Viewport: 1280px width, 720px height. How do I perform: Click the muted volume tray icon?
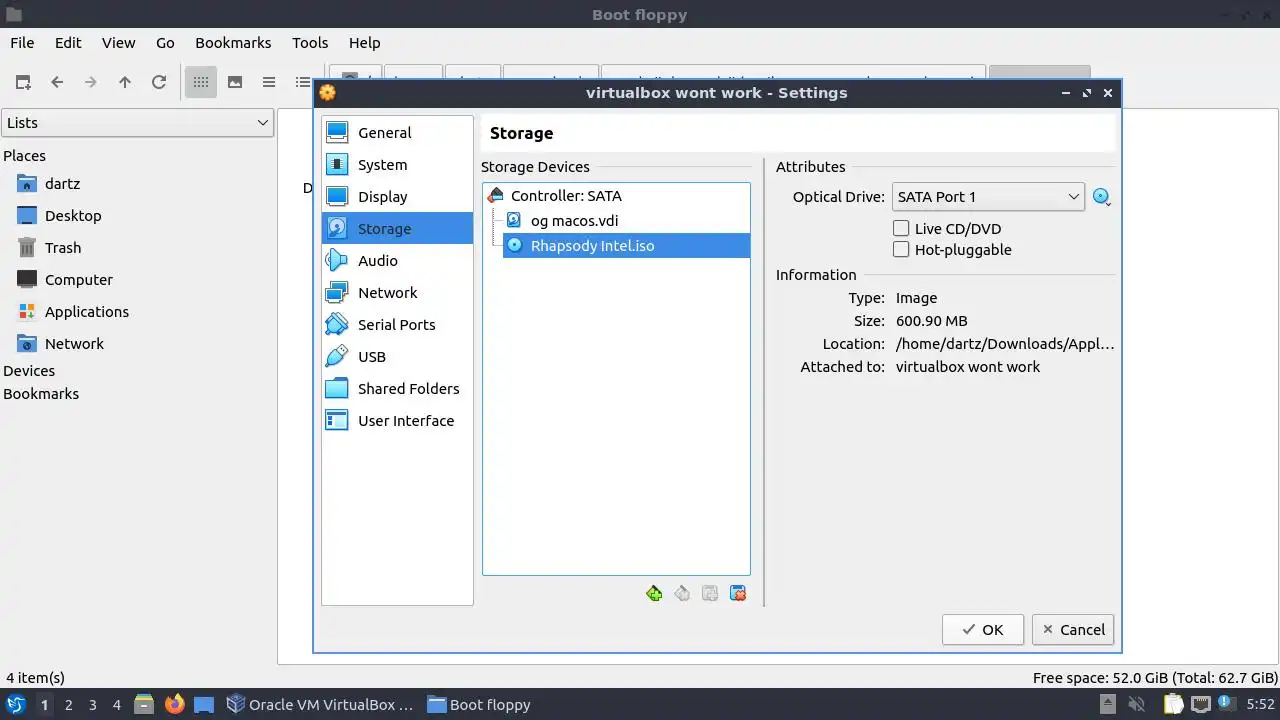click(1136, 704)
